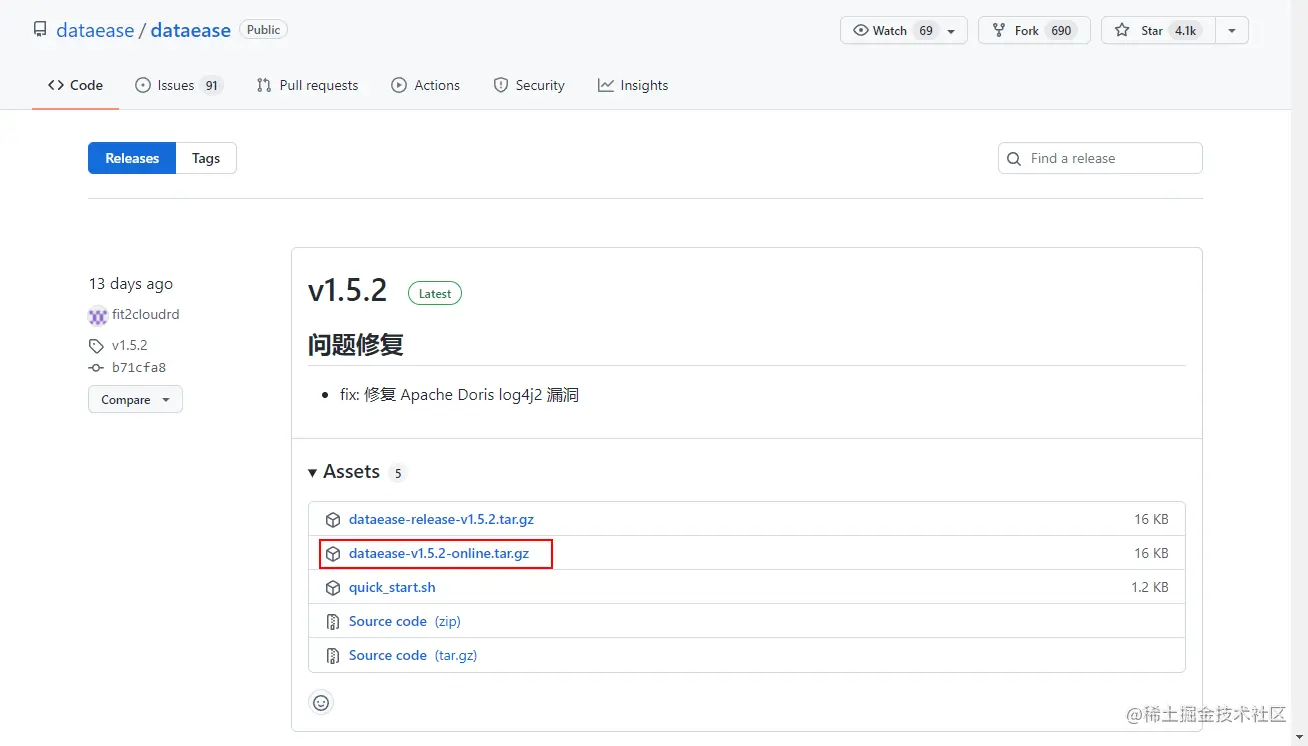Switch to the Code tab
The width and height of the screenshot is (1308, 746).
pyautogui.click(x=75, y=85)
